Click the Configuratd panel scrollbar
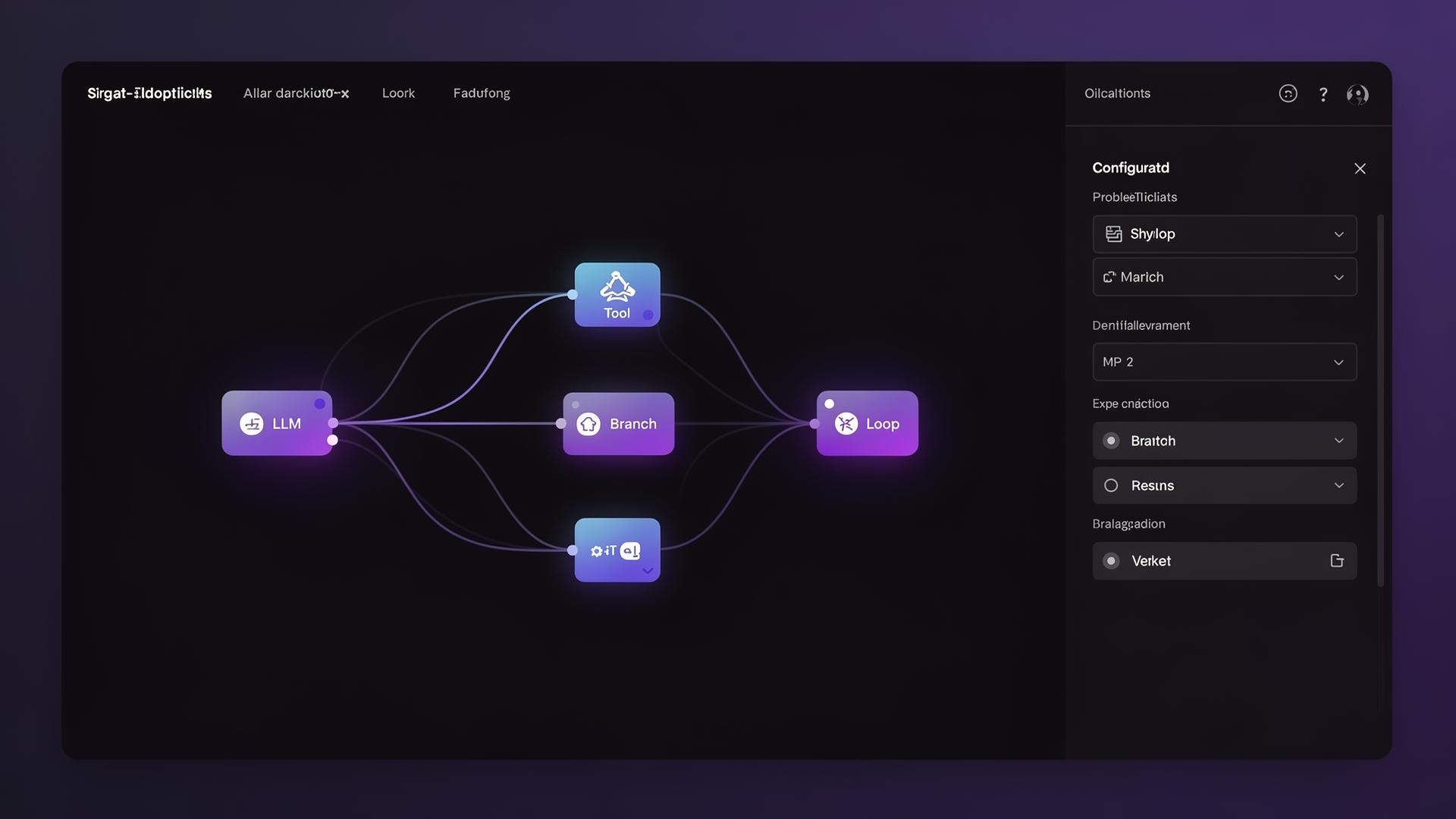 (x=1380, y=400)
